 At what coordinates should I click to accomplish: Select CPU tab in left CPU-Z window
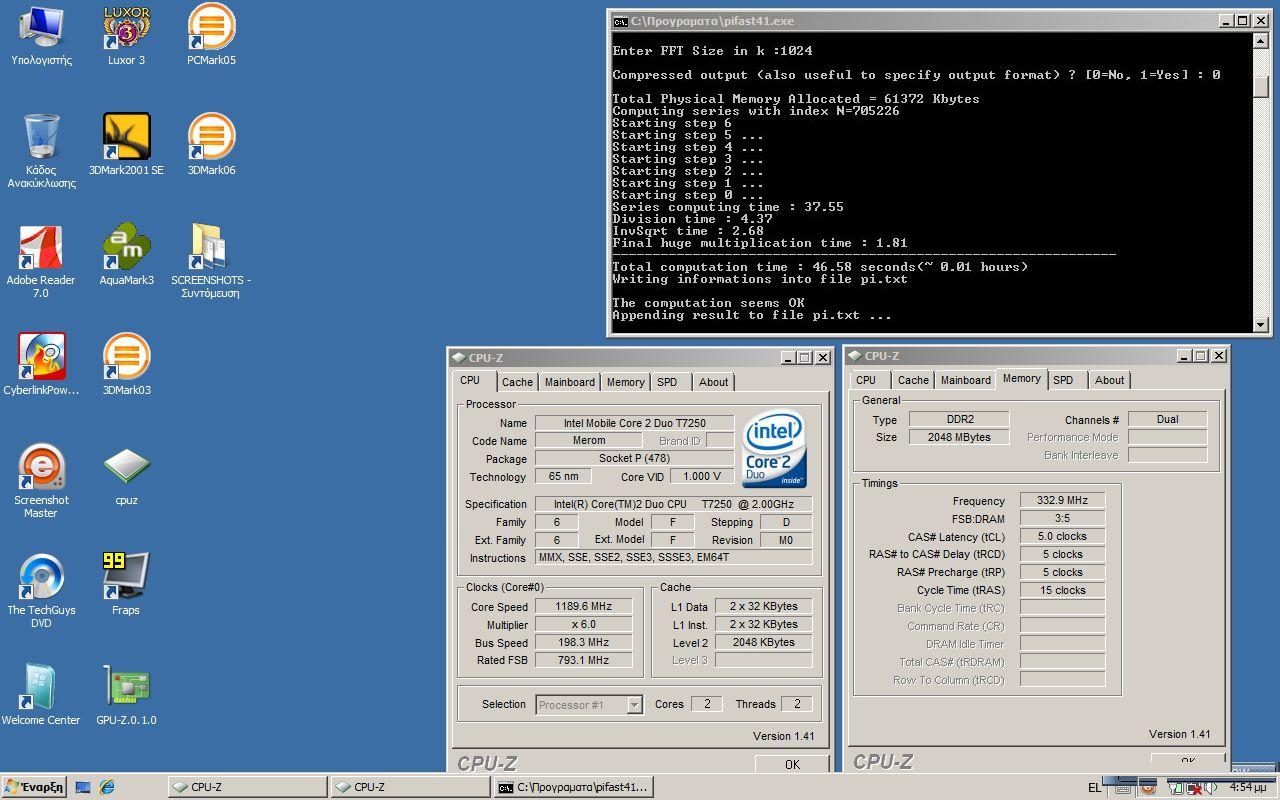(x=470, y=381)
